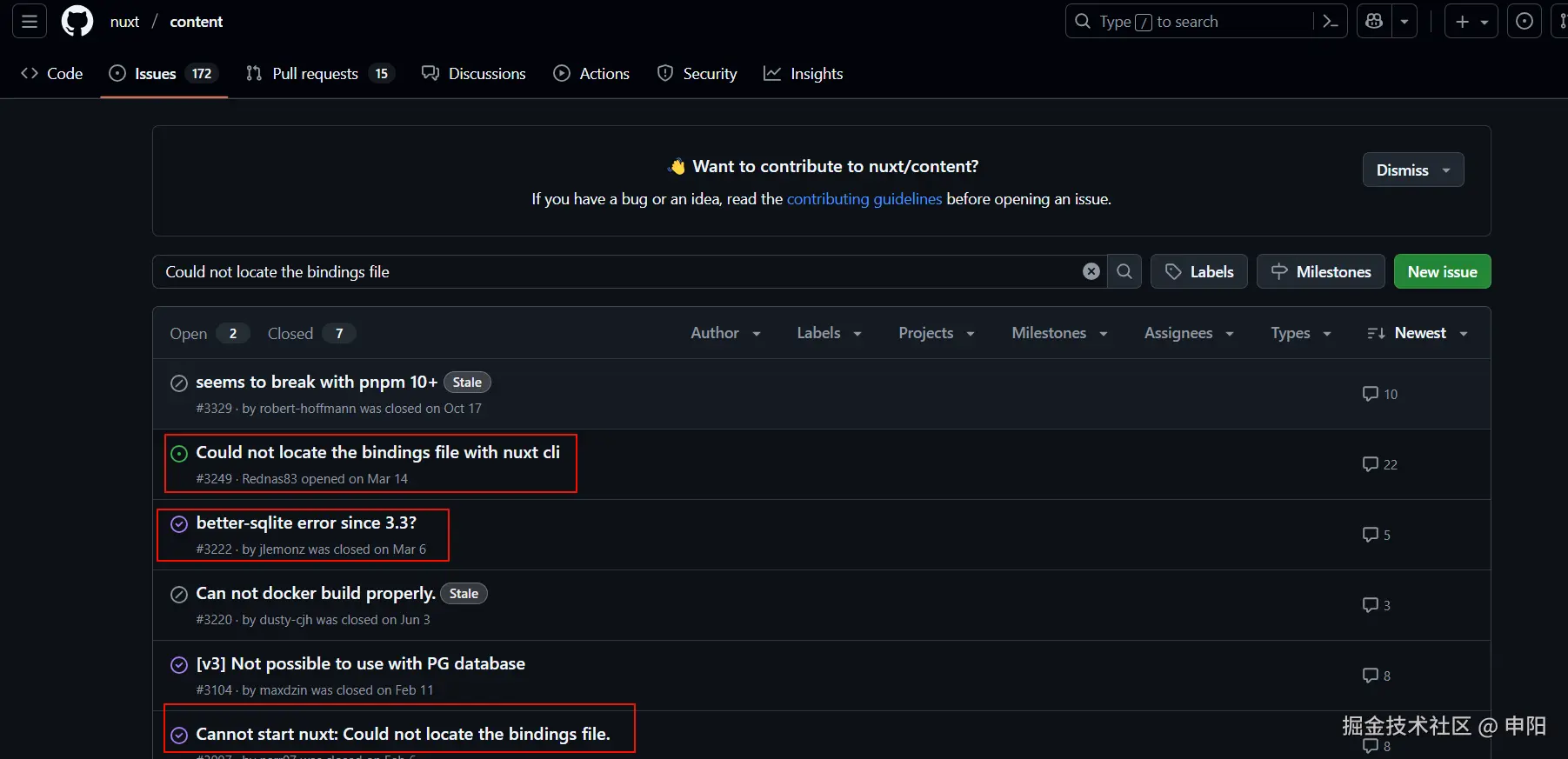Submit search with magnifier button
This screenshot has width=1568, height=759.
(1124, 272)
